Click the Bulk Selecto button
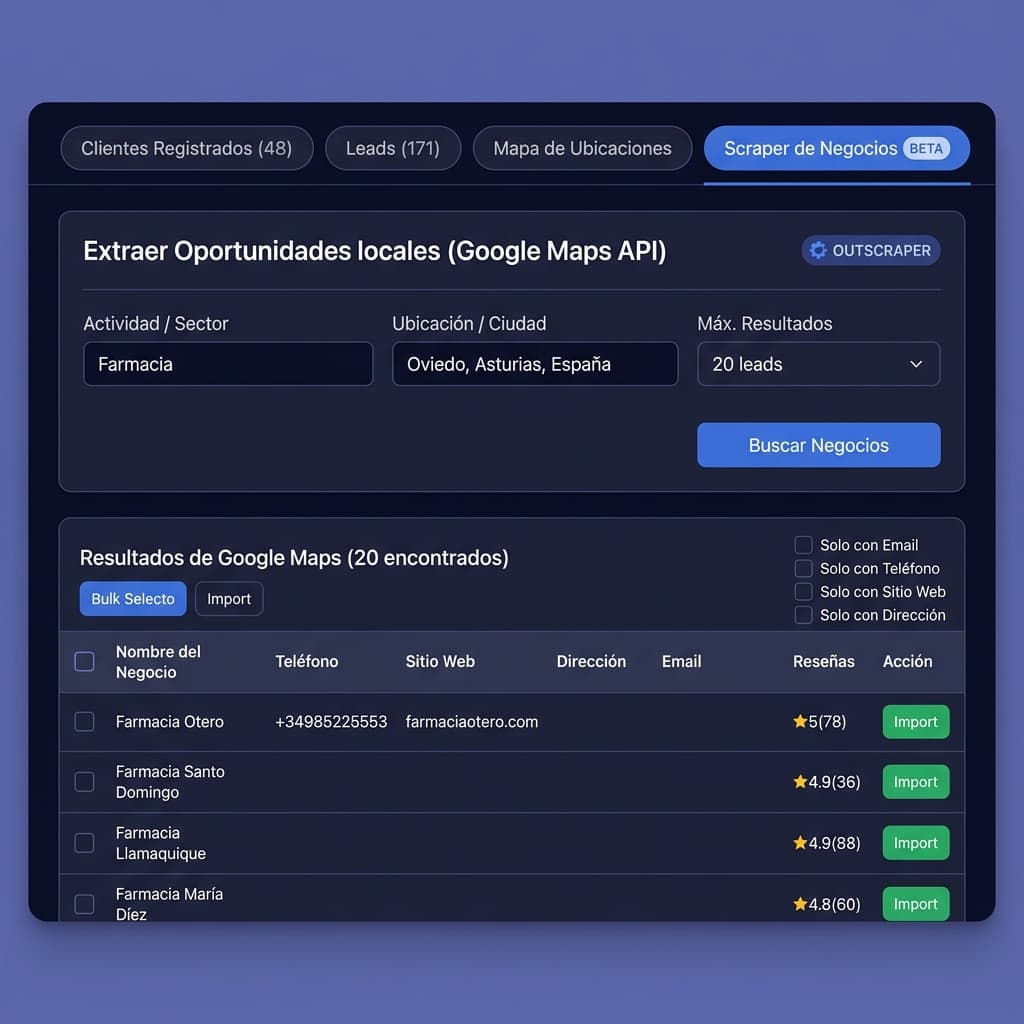This screenshot has height=1024, width=1024. (133, 599)
